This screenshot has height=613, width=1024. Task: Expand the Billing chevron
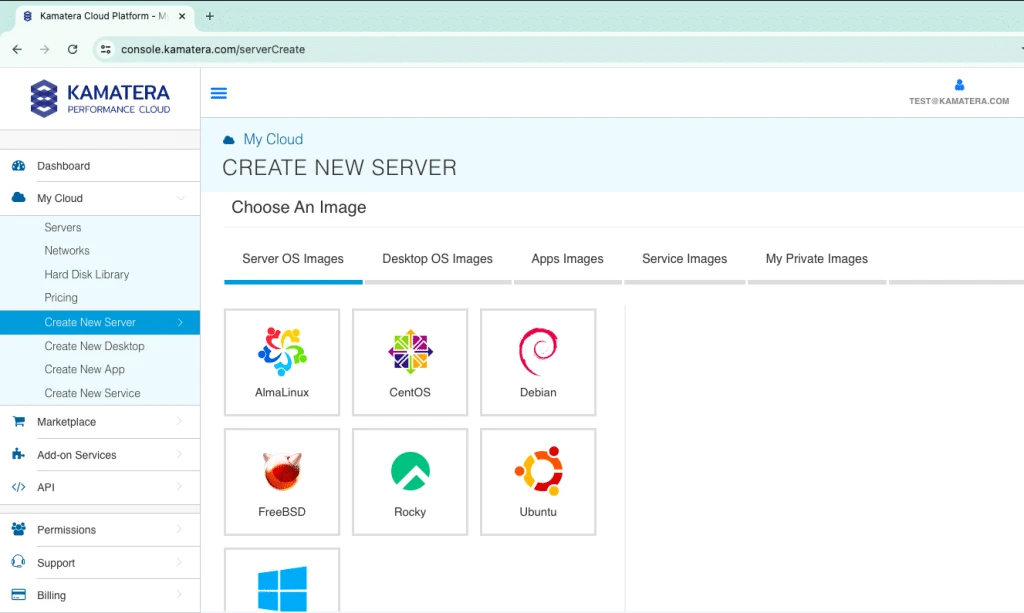(x=179, y=595)
